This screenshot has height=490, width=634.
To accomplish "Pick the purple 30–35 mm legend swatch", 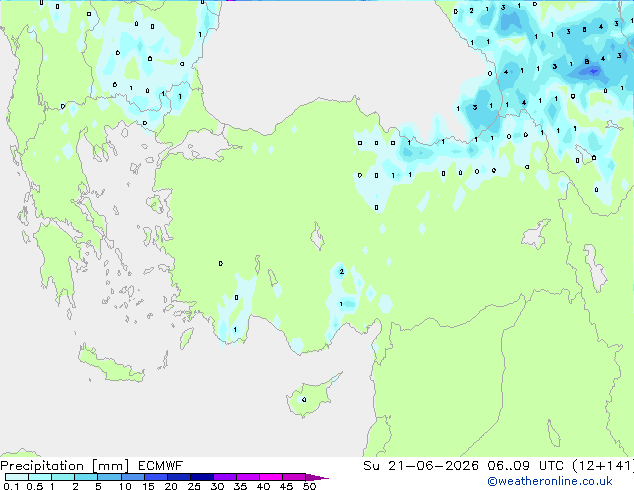I will click(x=225, y=477).
